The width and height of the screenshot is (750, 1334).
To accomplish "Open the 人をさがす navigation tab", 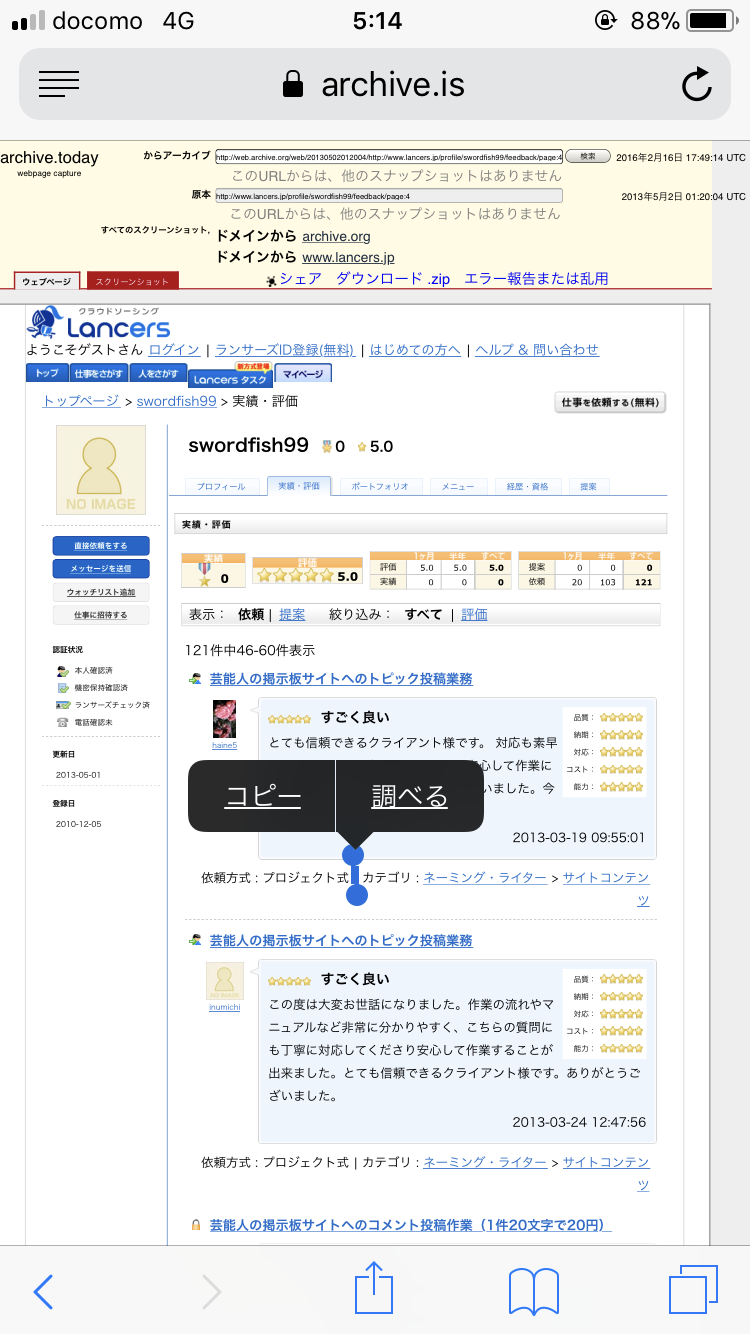I will pos(158,373).
